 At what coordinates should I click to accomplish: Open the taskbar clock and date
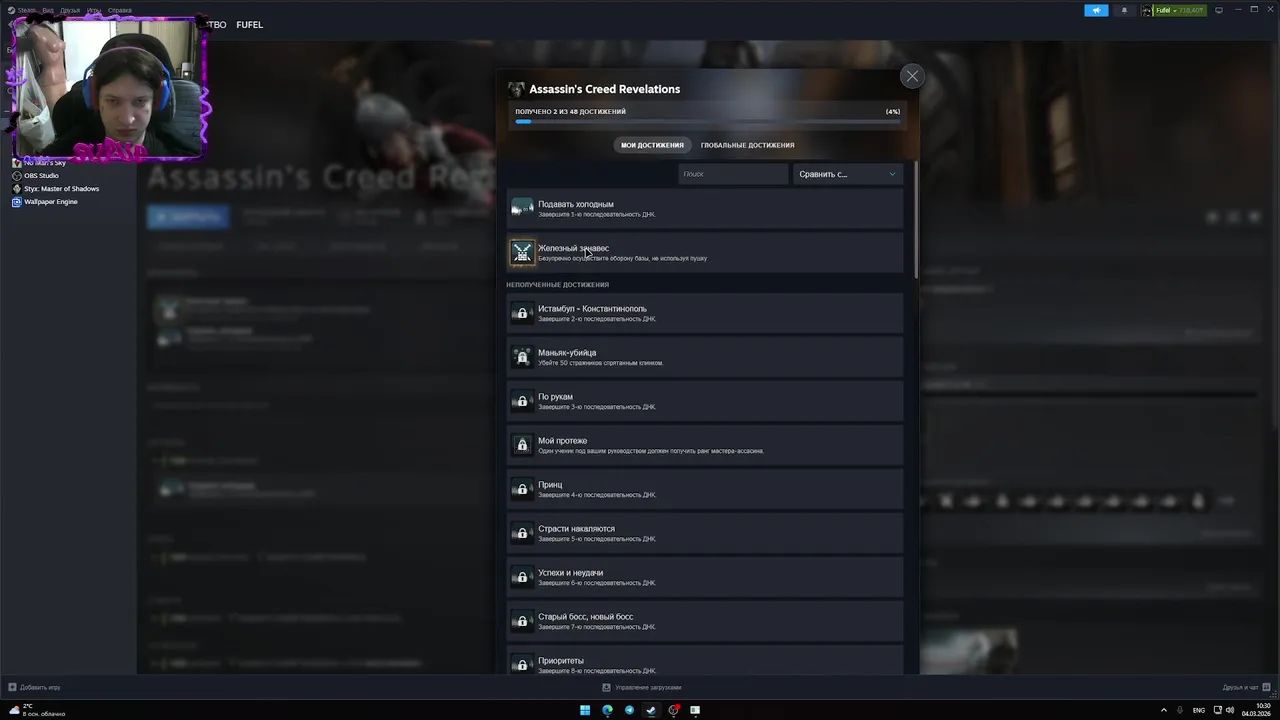tap(1256, 710)
